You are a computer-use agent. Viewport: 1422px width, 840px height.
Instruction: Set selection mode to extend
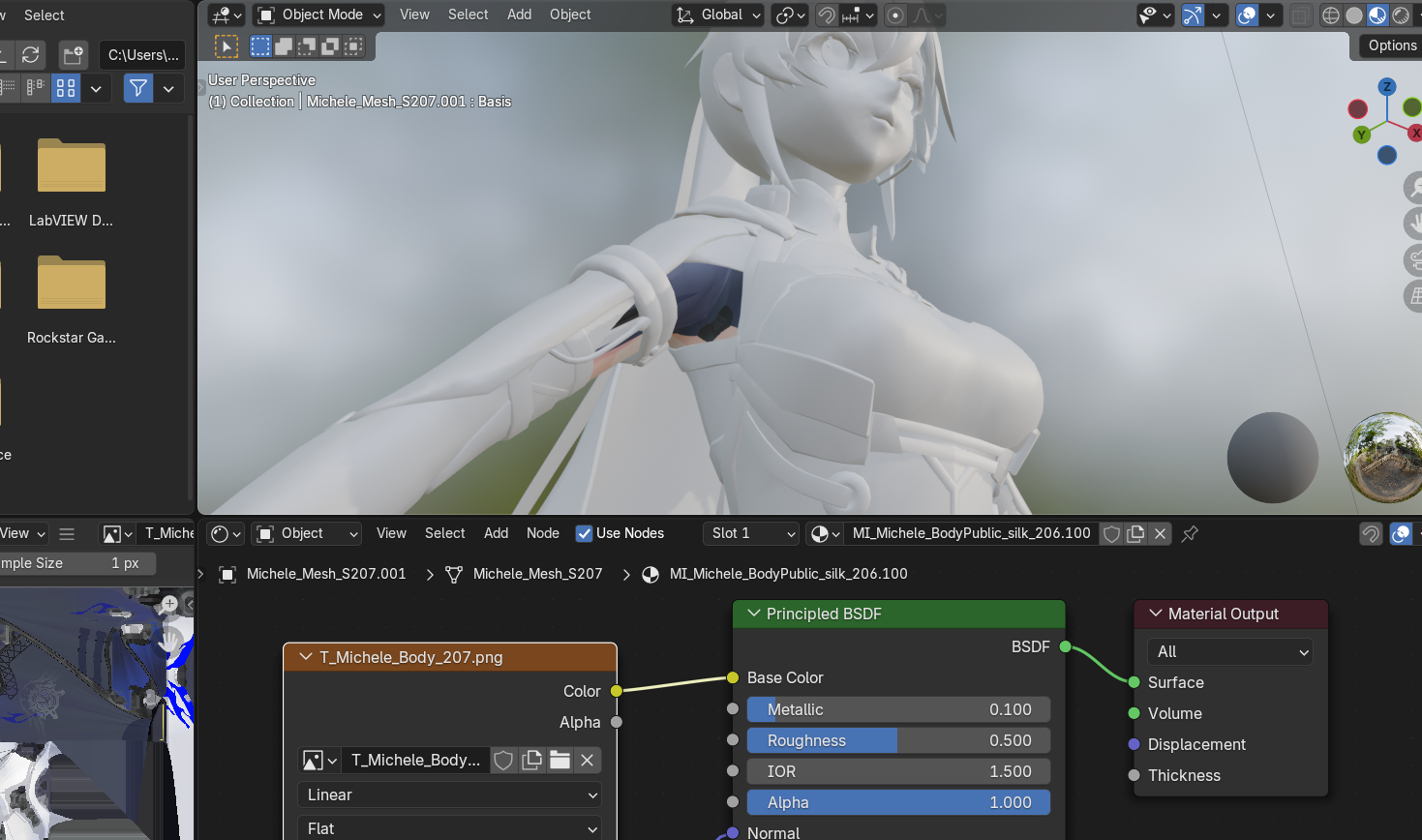coord(284,46)
